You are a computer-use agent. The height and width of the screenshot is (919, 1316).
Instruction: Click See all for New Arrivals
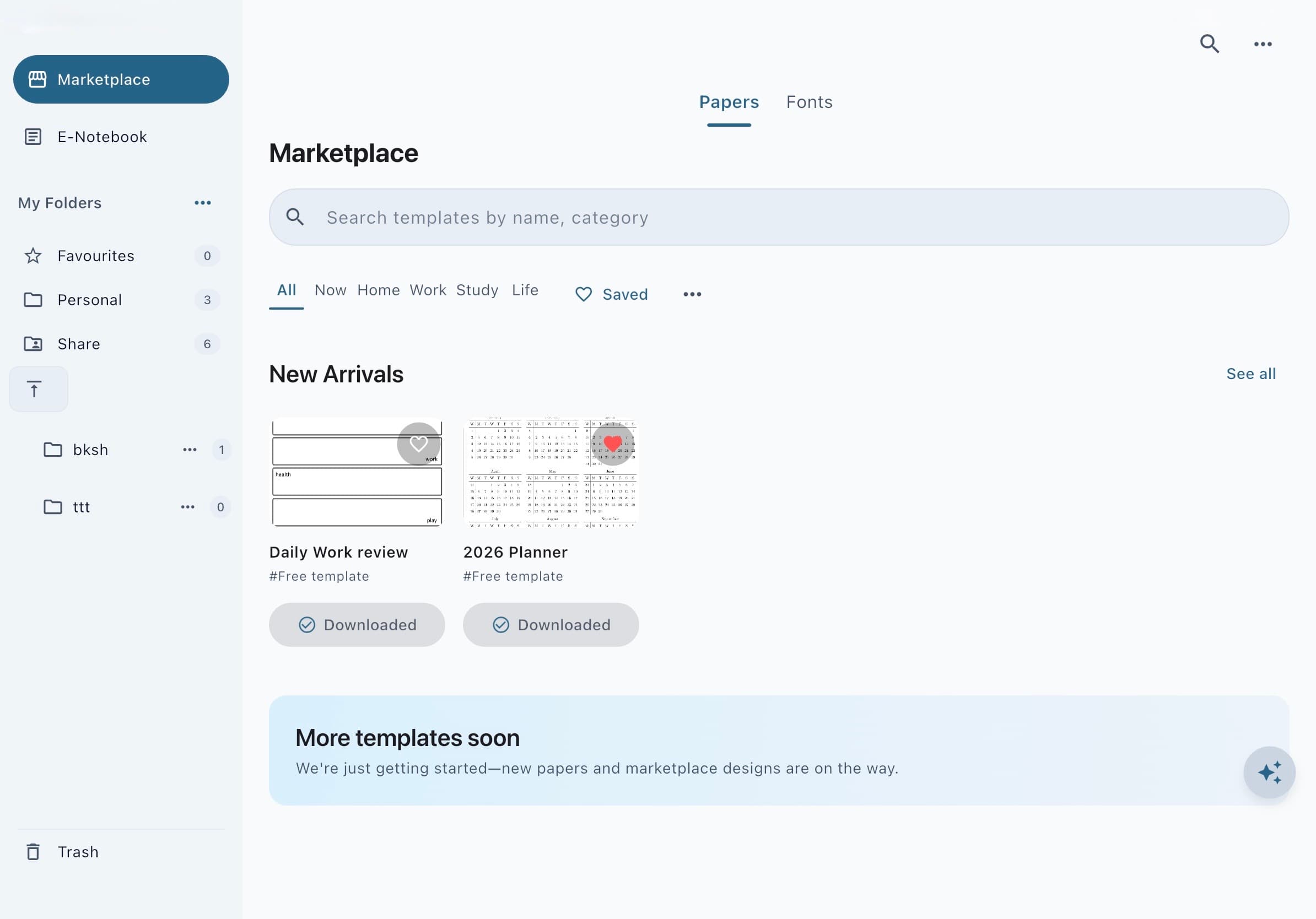click(1250, 374)
